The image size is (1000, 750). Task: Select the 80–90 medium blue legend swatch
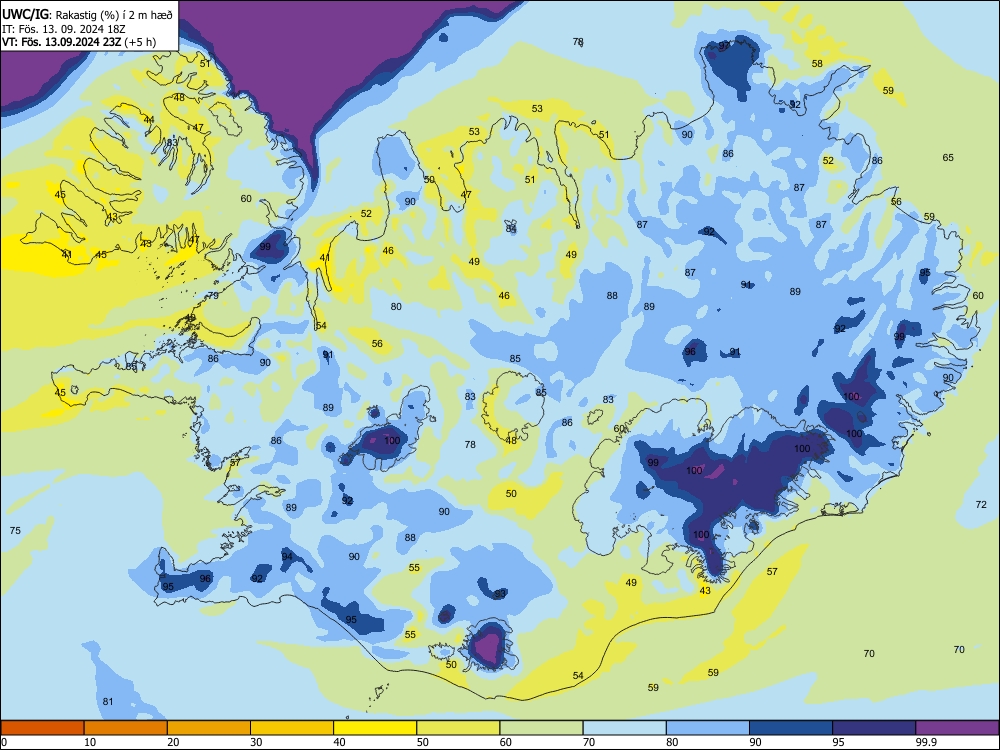pyautogui.click(x=708, y=728)
